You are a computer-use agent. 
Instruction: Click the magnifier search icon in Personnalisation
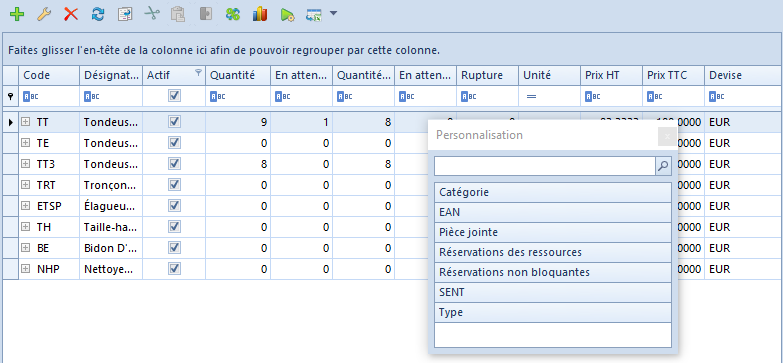pyautogui.click(x=663, y=166)
